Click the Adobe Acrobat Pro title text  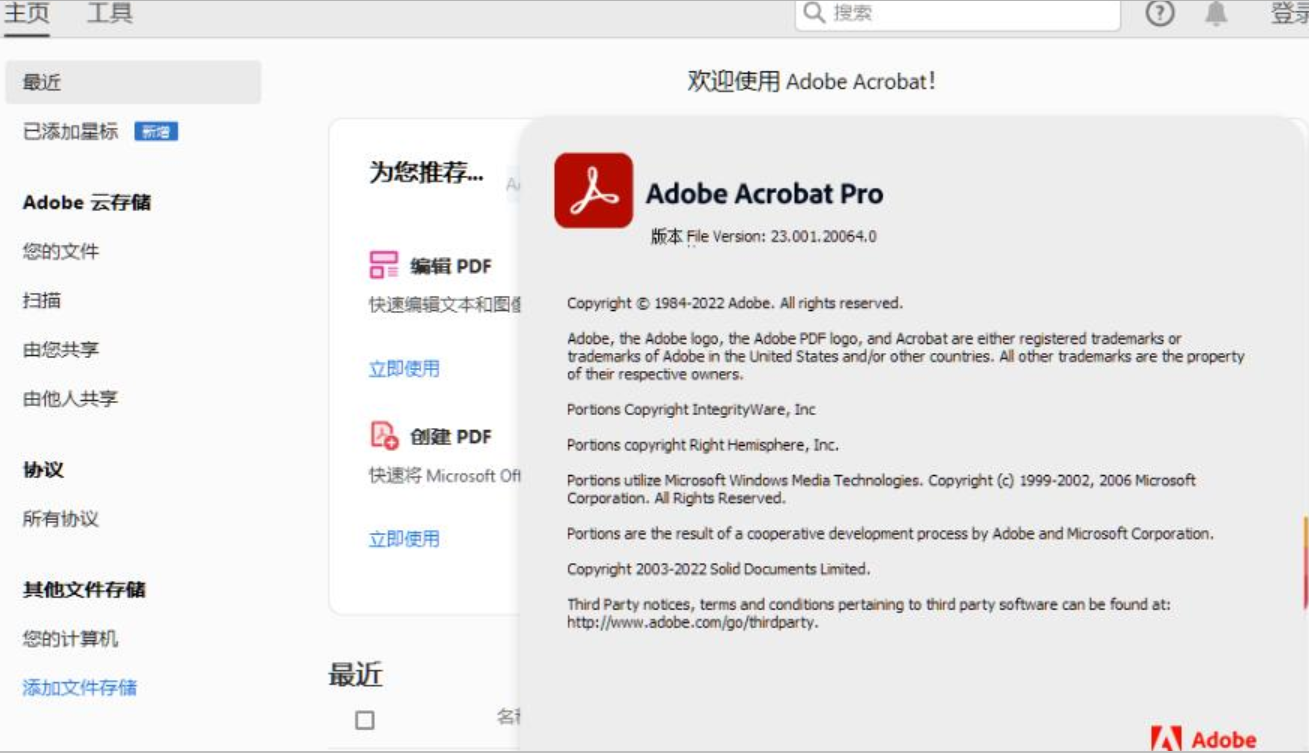pyautogui.click(x=764, y=193)
